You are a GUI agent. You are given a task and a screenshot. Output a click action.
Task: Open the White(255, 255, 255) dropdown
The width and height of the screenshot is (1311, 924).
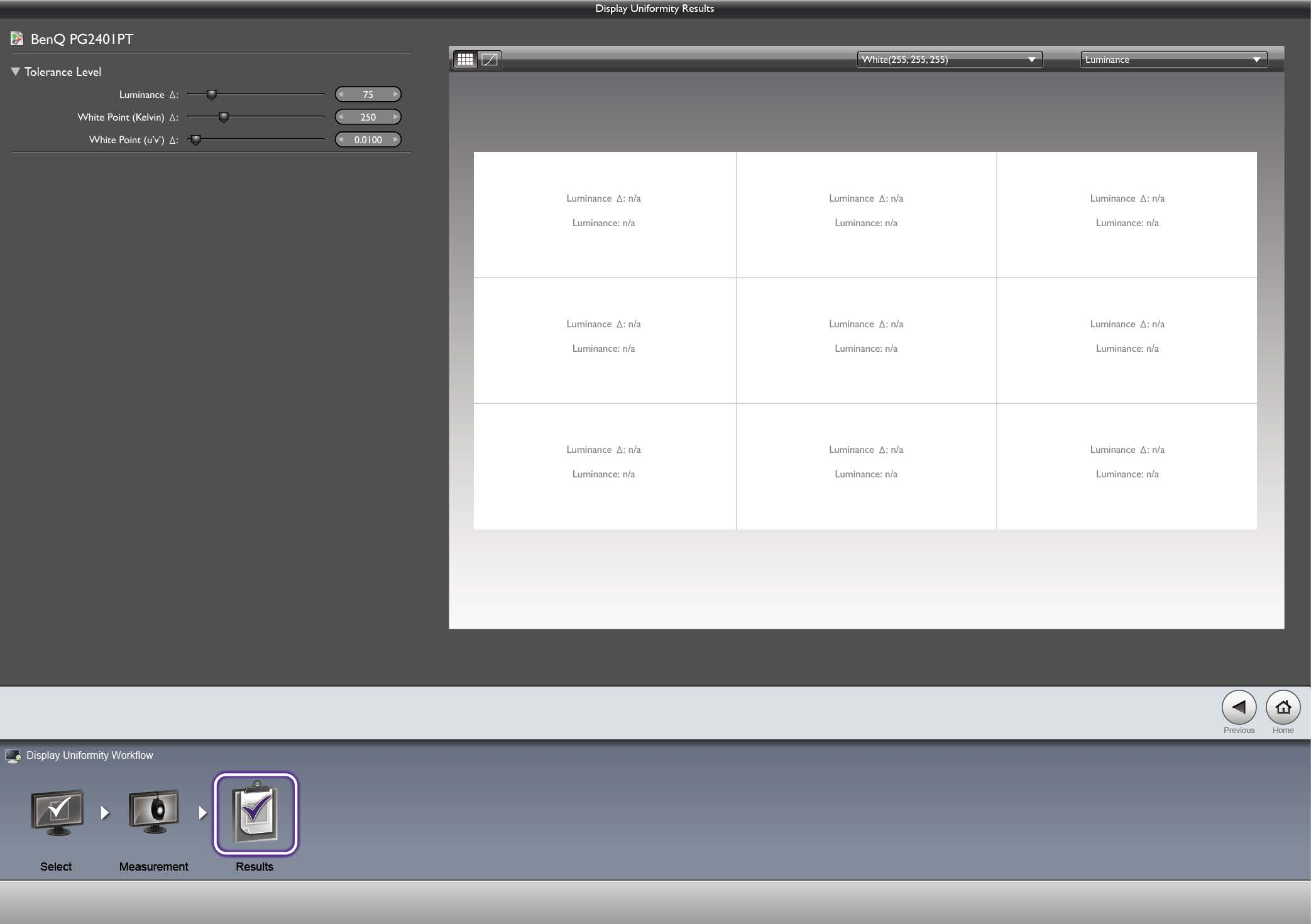(949, 60)
